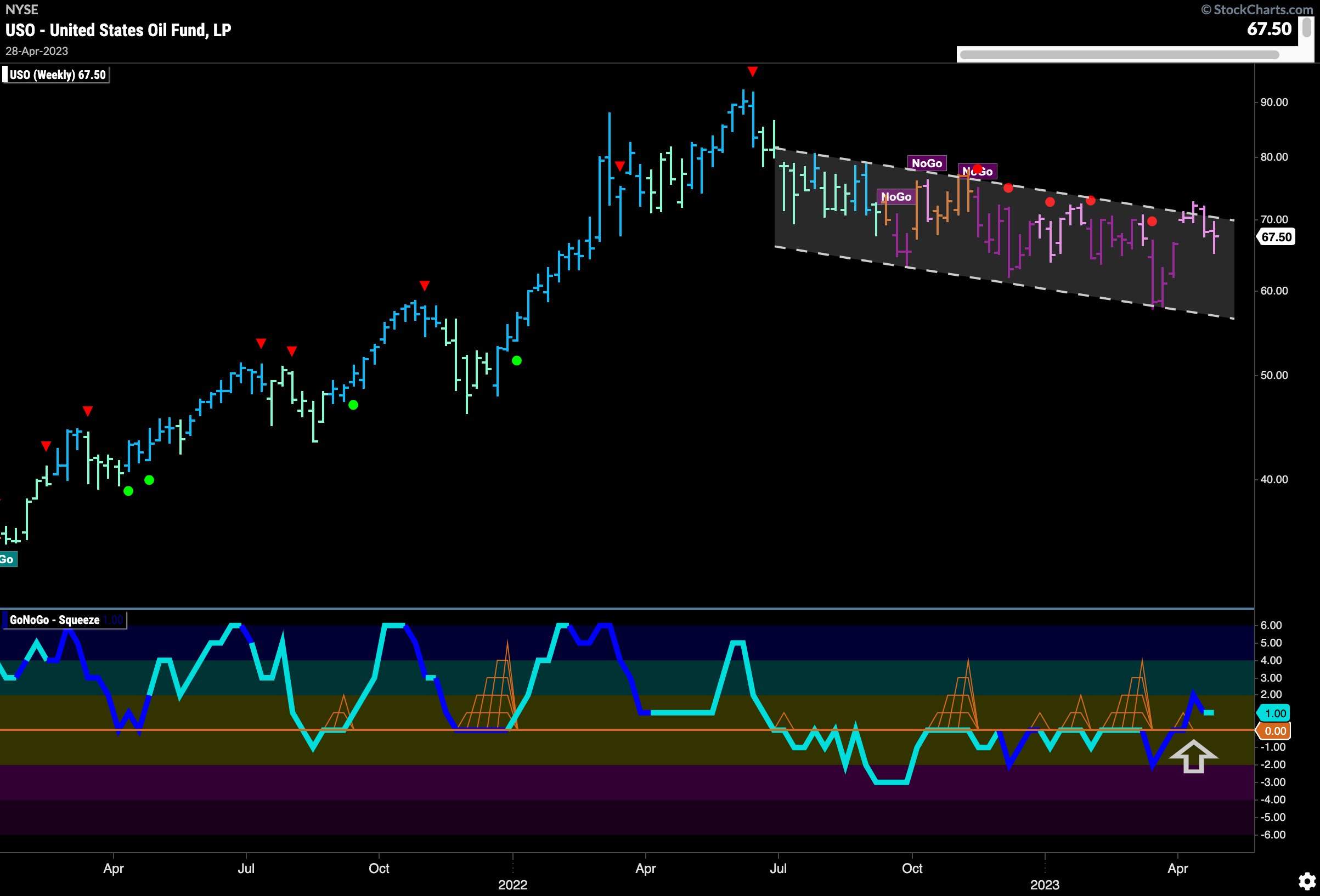Click the 6.00 oscillator axis label
1320x896 pixels.
[x=1271, y=625]
